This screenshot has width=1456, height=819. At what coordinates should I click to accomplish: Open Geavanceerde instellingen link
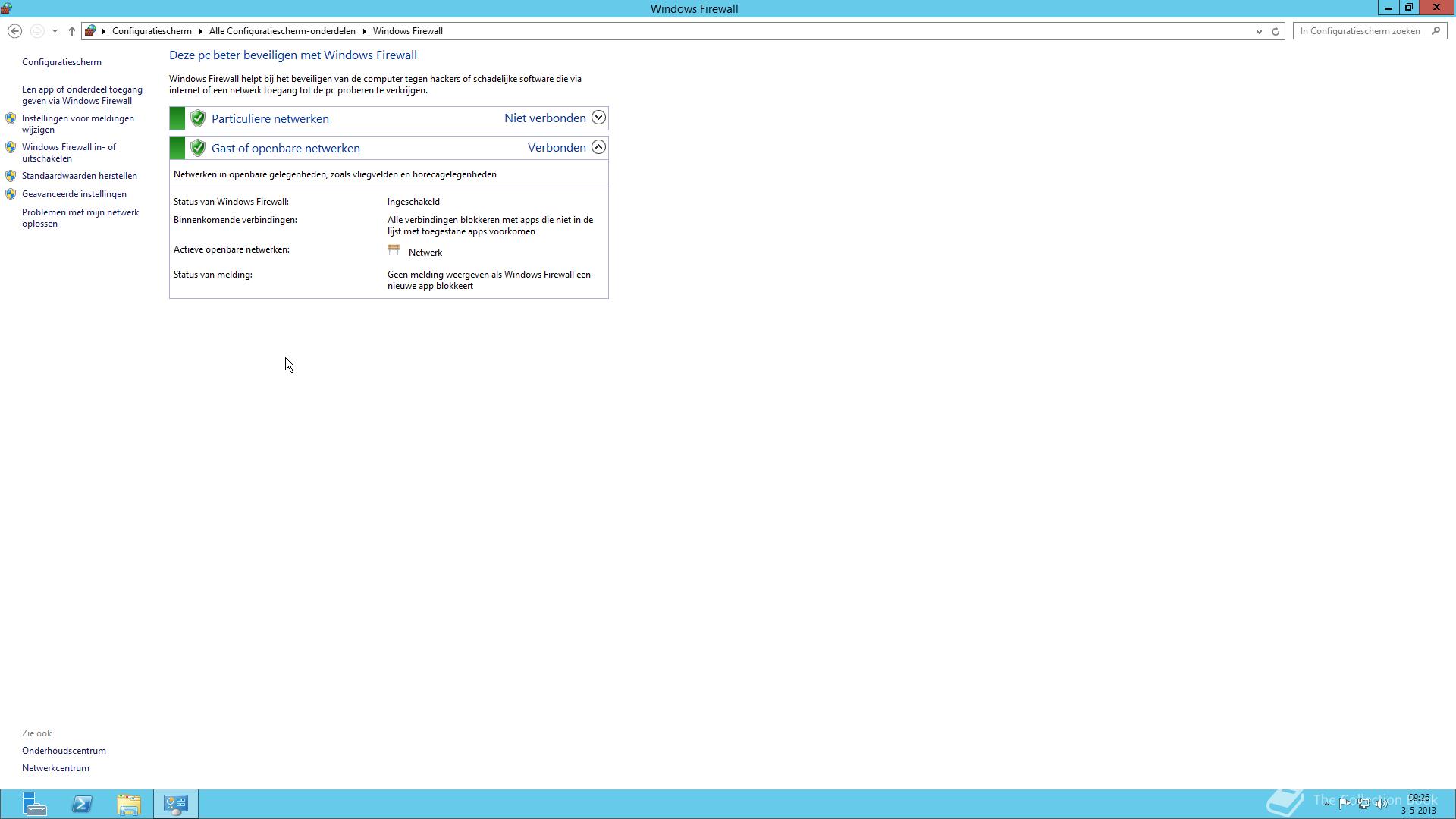74,194
